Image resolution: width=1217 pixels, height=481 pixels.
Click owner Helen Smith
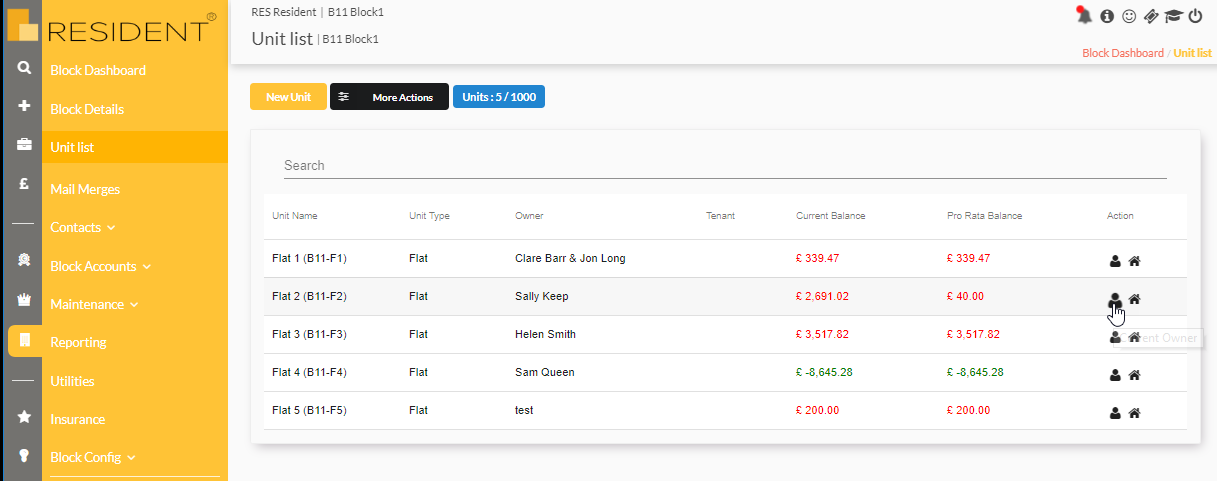pos(545,334)
